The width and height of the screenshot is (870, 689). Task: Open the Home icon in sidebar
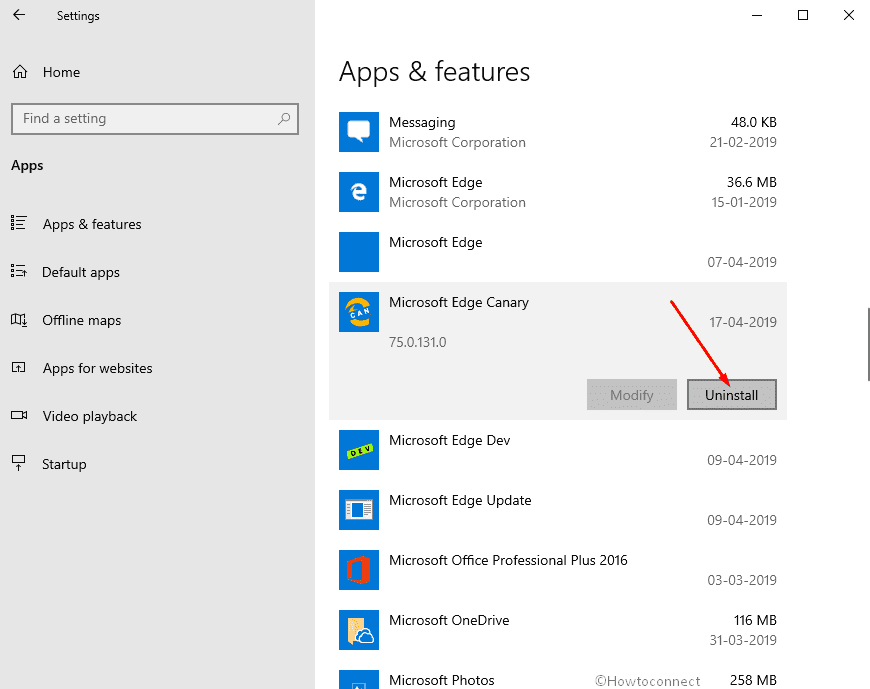20,72
